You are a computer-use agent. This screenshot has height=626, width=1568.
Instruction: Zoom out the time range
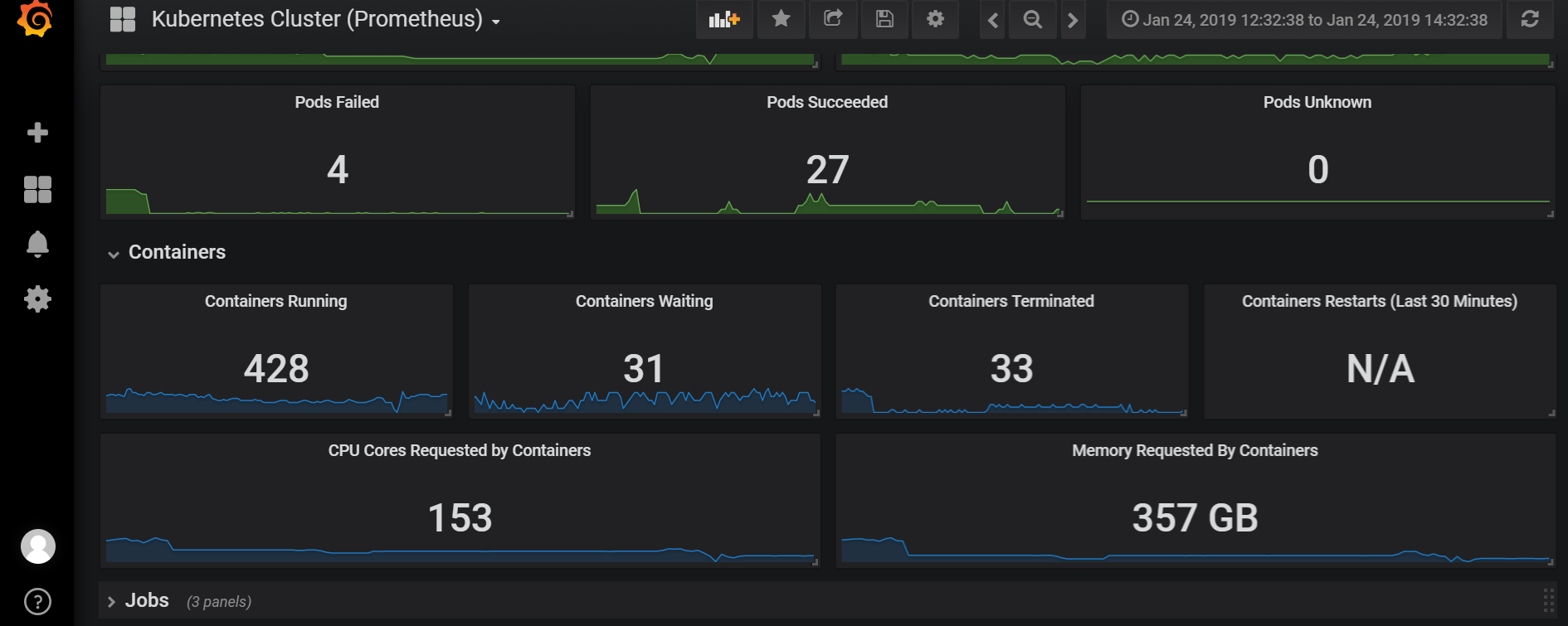[1033, 19]
